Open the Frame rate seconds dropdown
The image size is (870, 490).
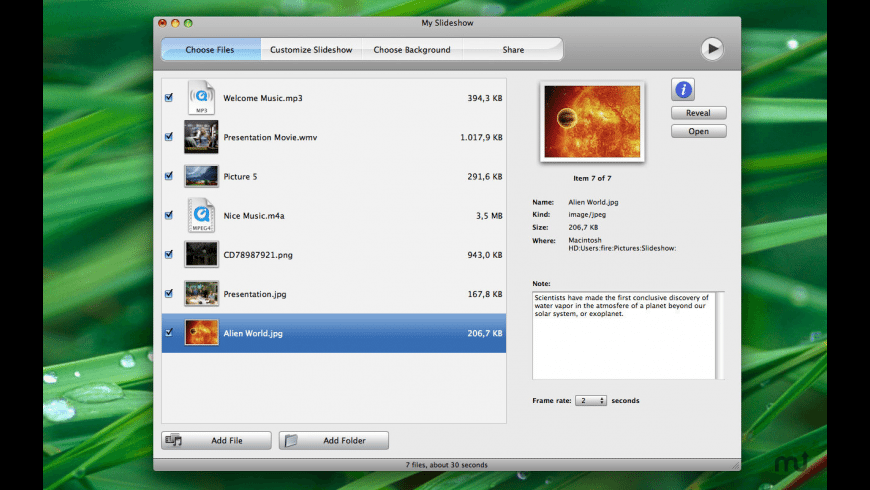click(x=591, y=401)
